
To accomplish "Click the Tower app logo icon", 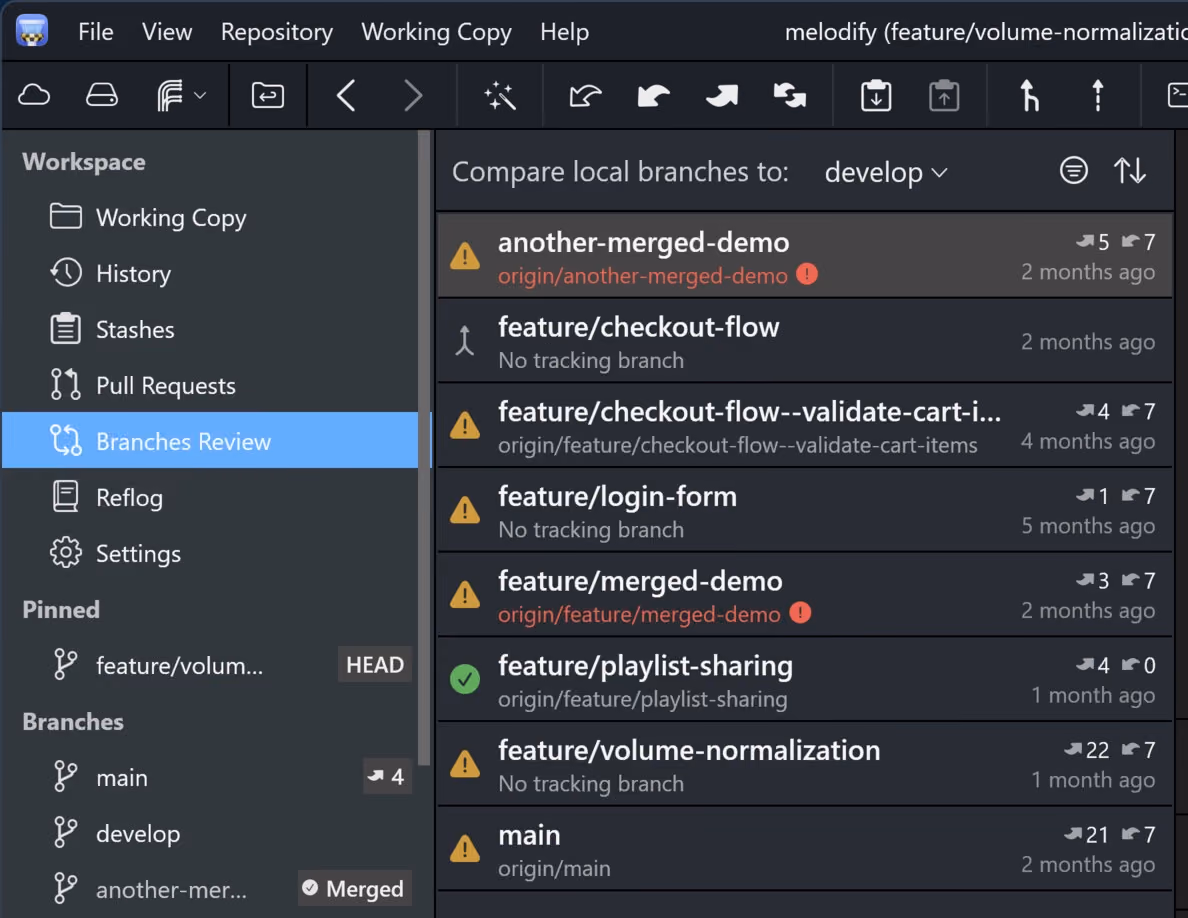I will [x=32, y=31].
